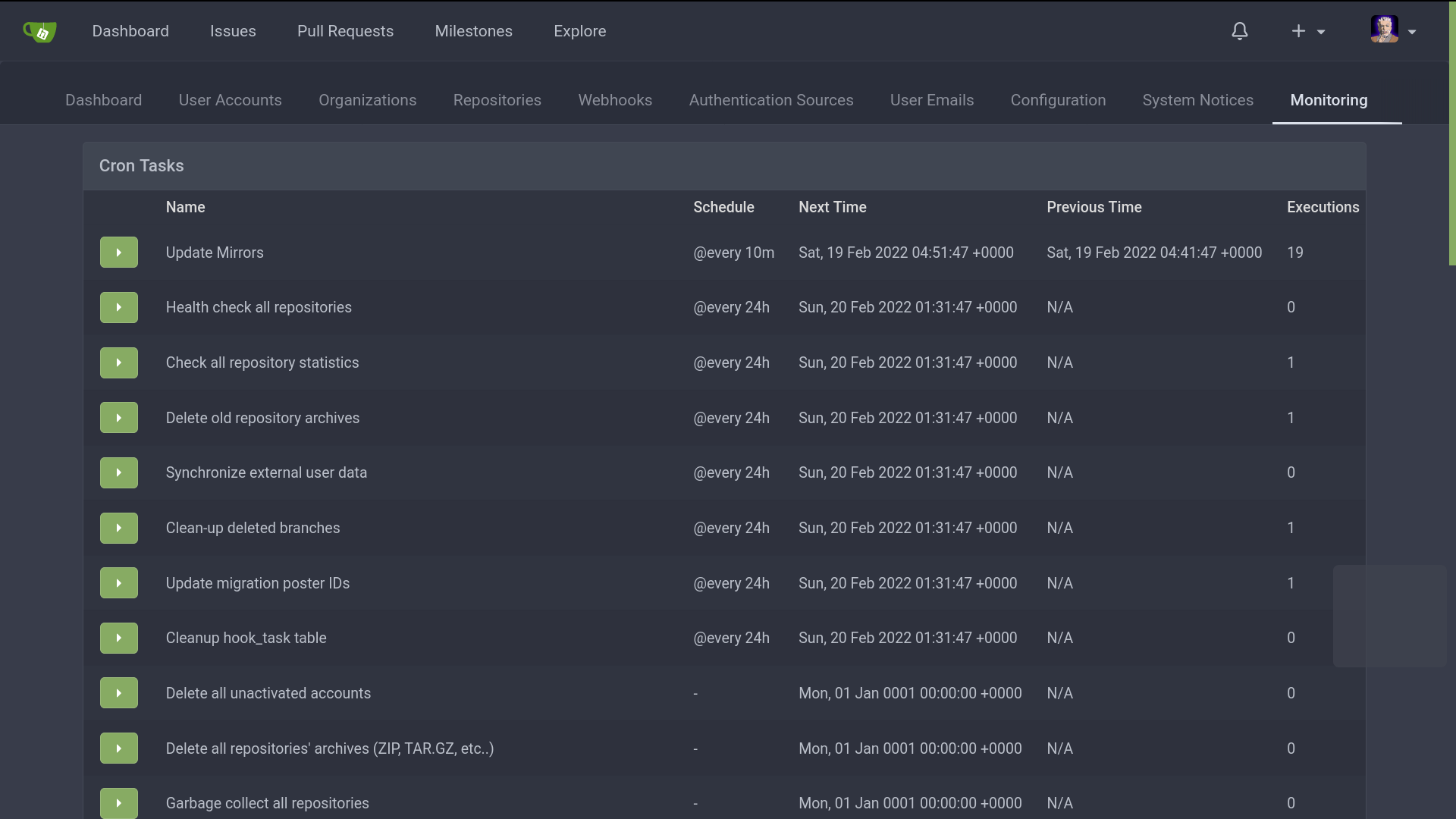Open Explore from the top navigation

click(x=579, y=31)
